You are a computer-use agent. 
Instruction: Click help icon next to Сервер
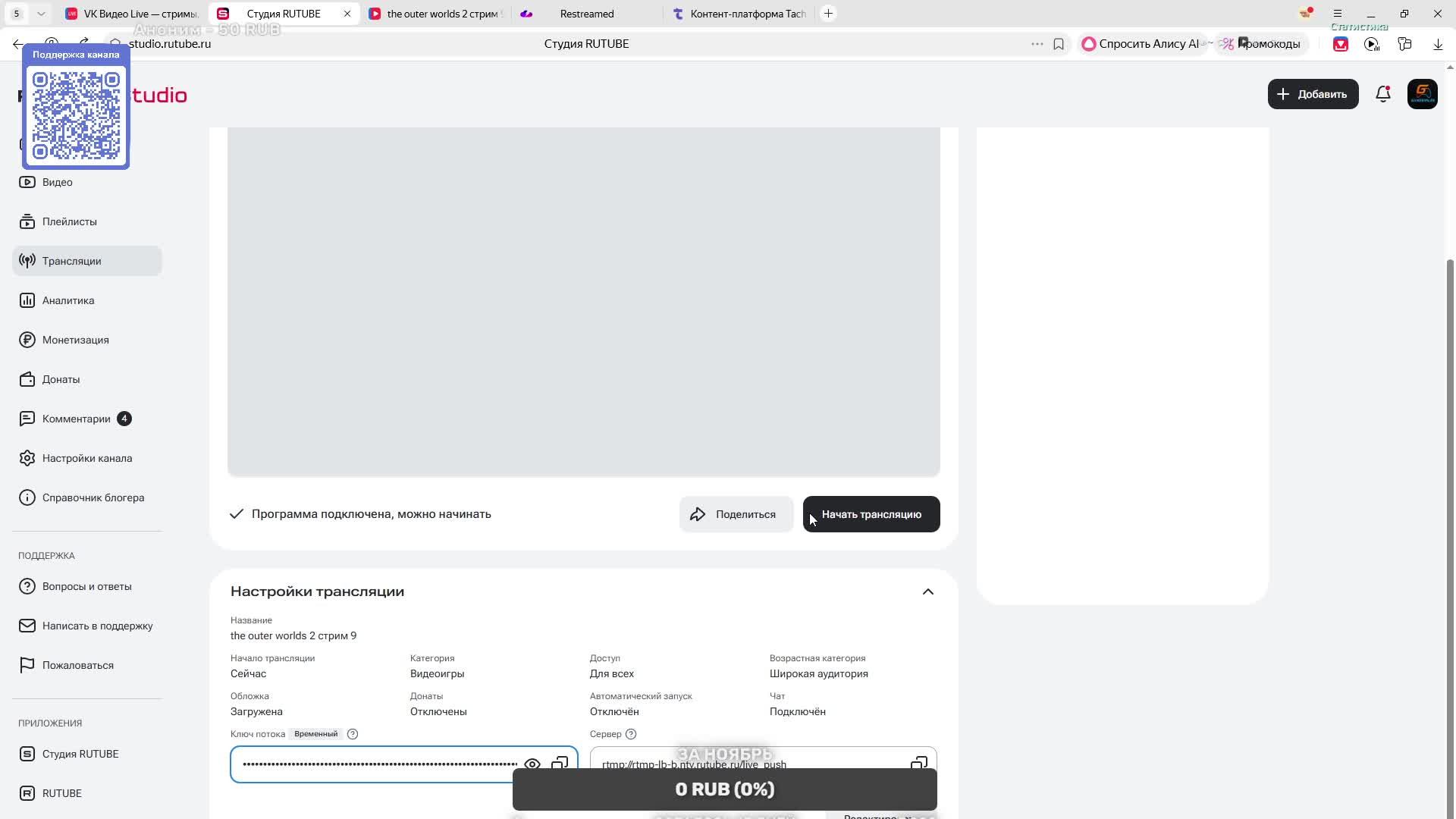631,734
